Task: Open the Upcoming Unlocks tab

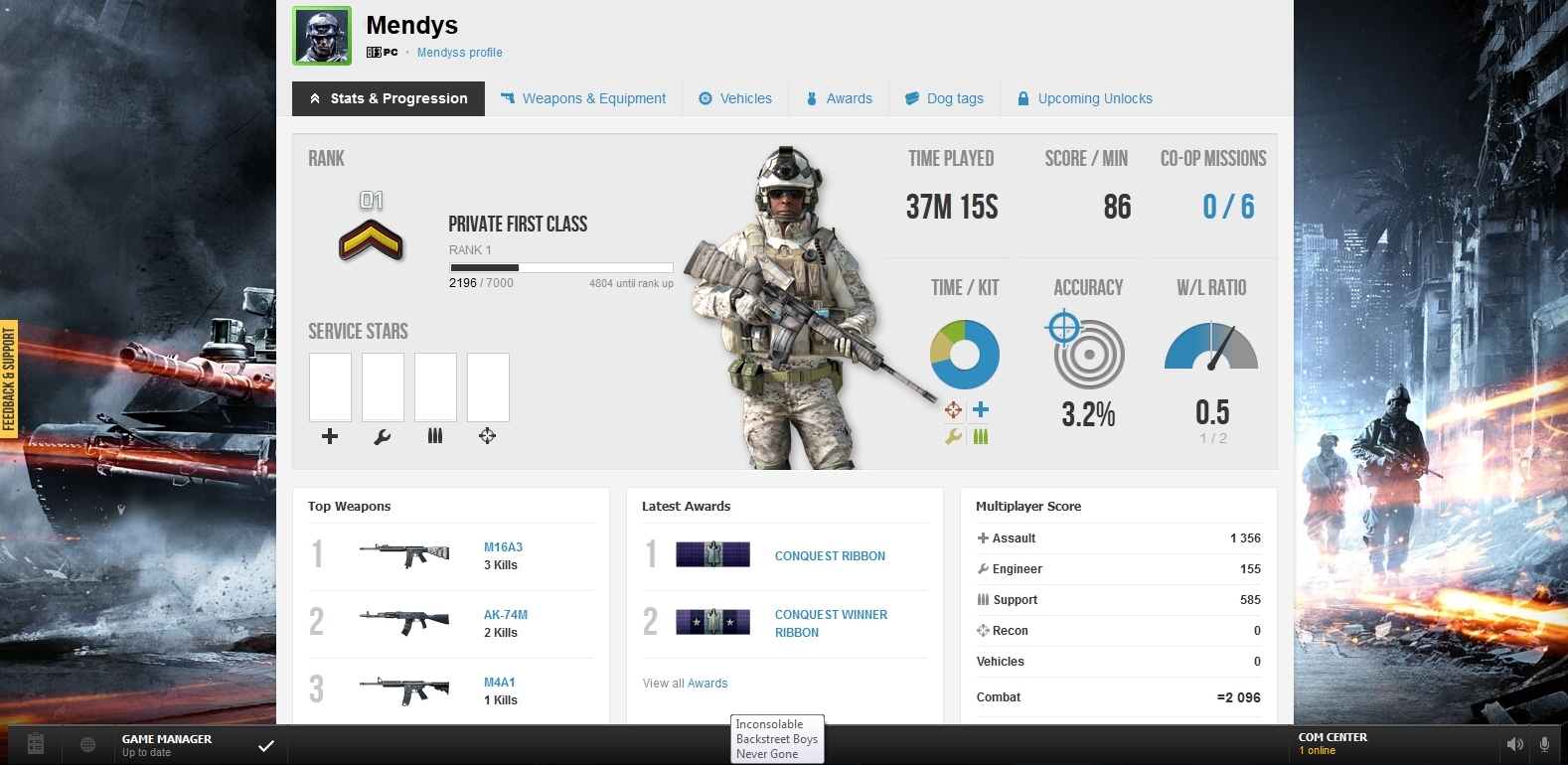Action: click(1084, 98)
